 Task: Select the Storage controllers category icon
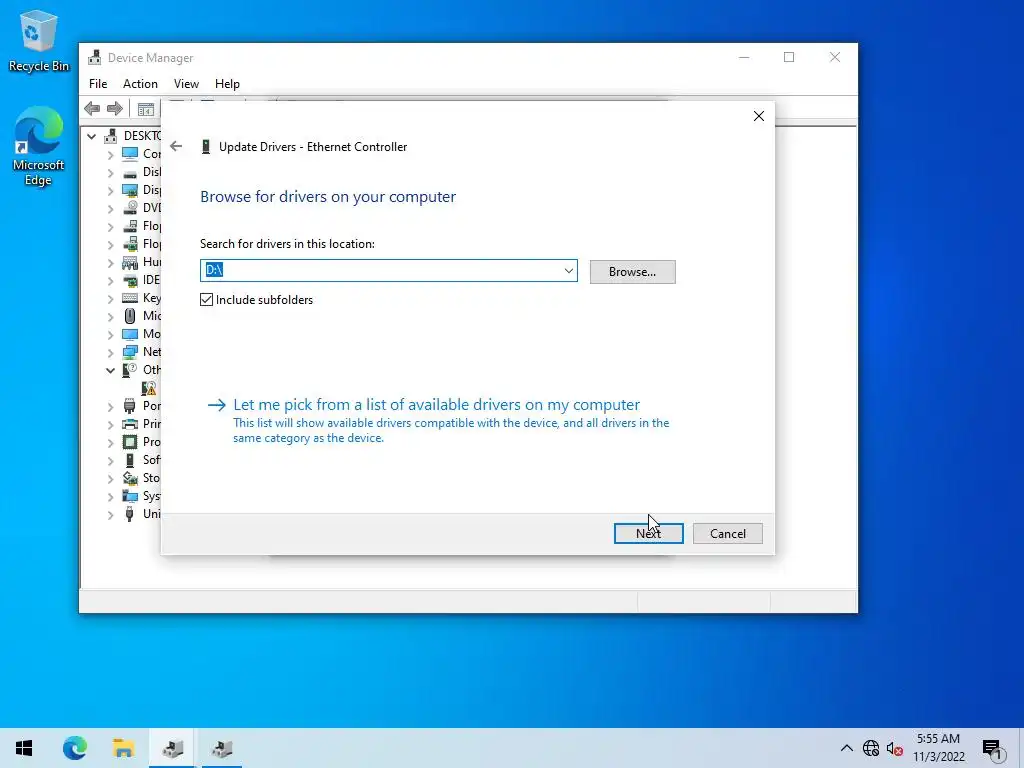tap(130, 478)
